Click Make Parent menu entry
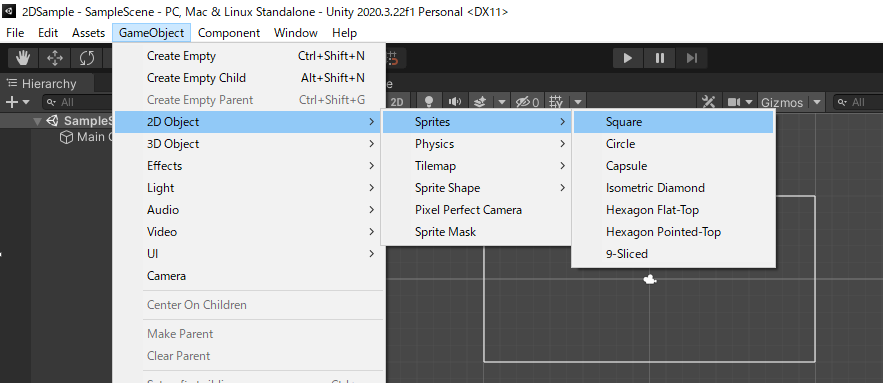This screenshot has width=883, height=383. click(249, 333)
